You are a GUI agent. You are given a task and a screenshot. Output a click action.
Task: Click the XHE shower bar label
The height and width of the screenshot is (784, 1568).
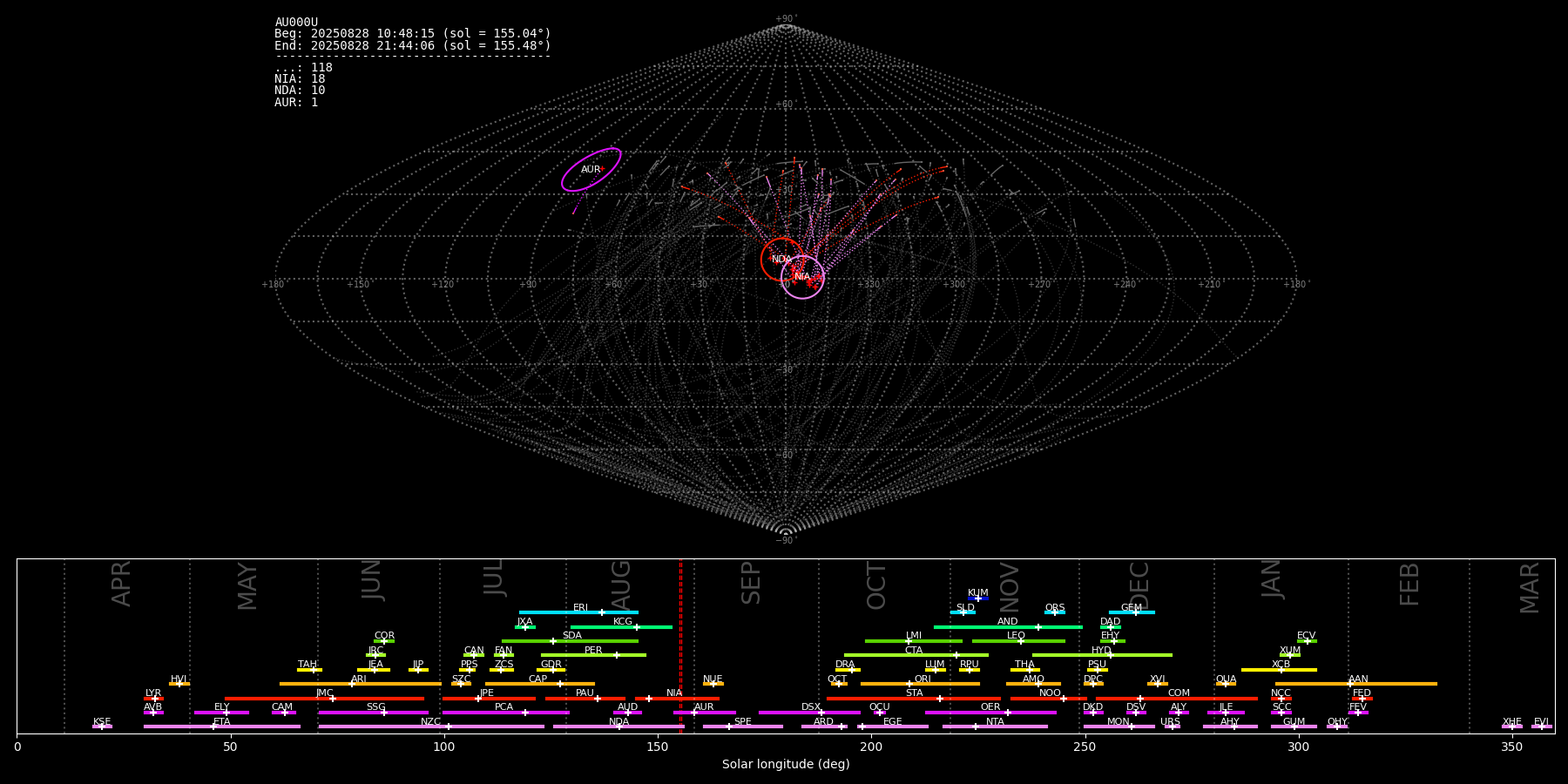(x=1511, y=722)
